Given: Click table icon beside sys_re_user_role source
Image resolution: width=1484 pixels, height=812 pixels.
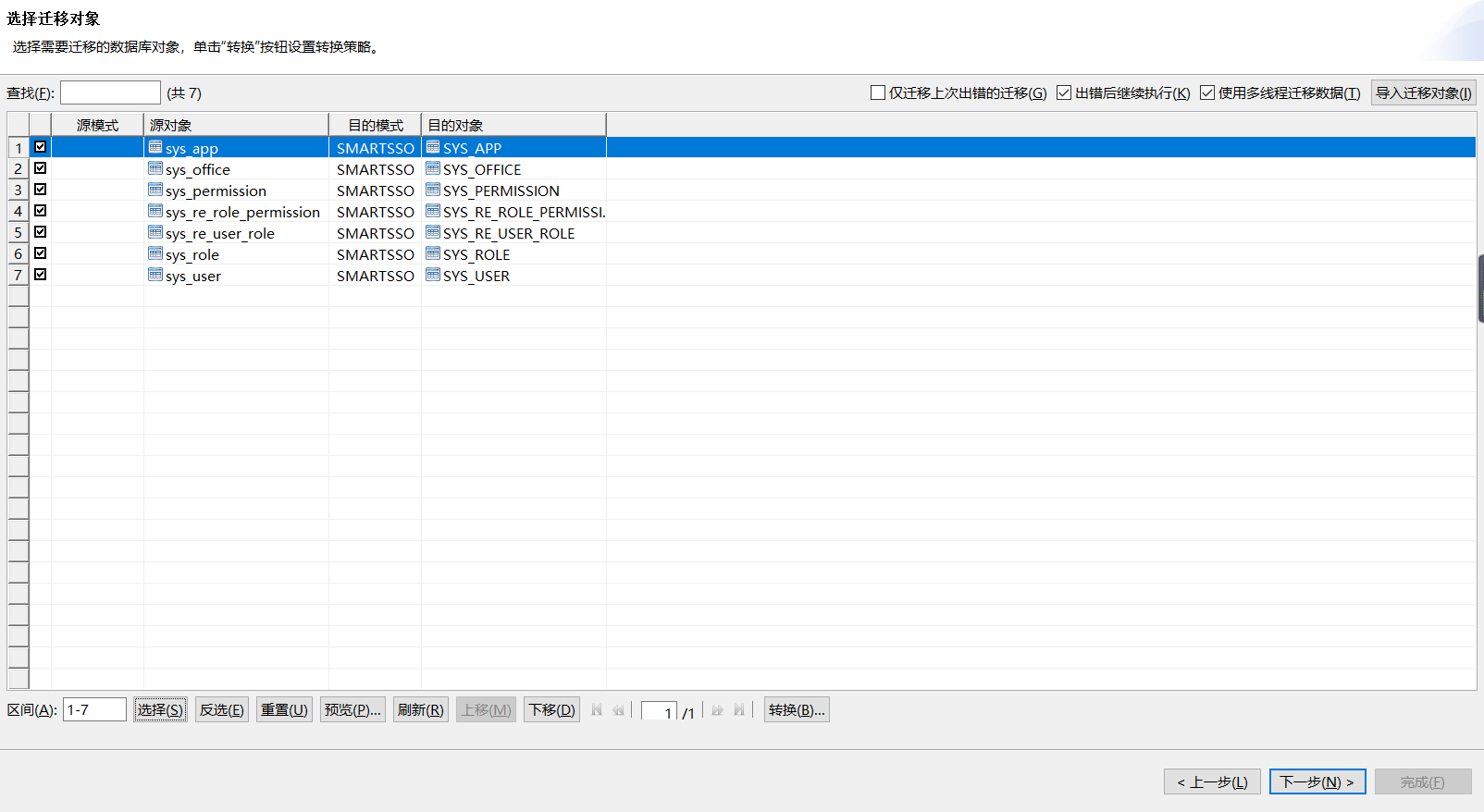Looking at the screenshot, I should [155, 232].
